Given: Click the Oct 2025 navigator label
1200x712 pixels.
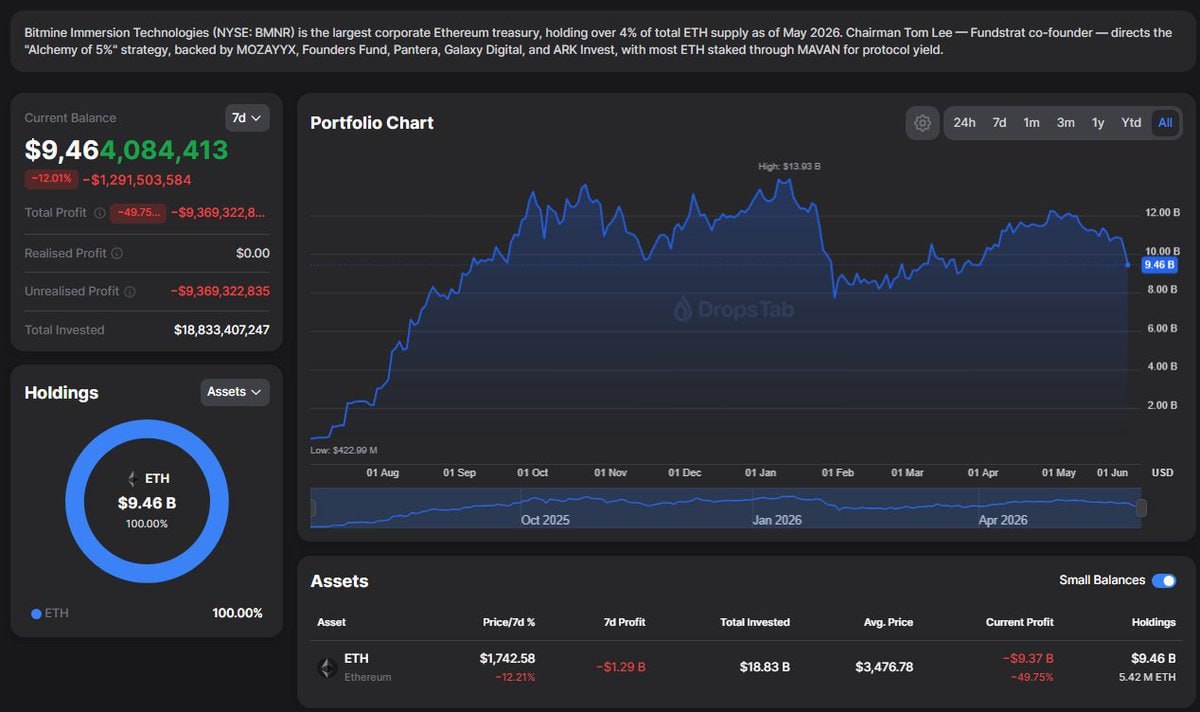Looking at the screenshot, I should tap(545, 520).
